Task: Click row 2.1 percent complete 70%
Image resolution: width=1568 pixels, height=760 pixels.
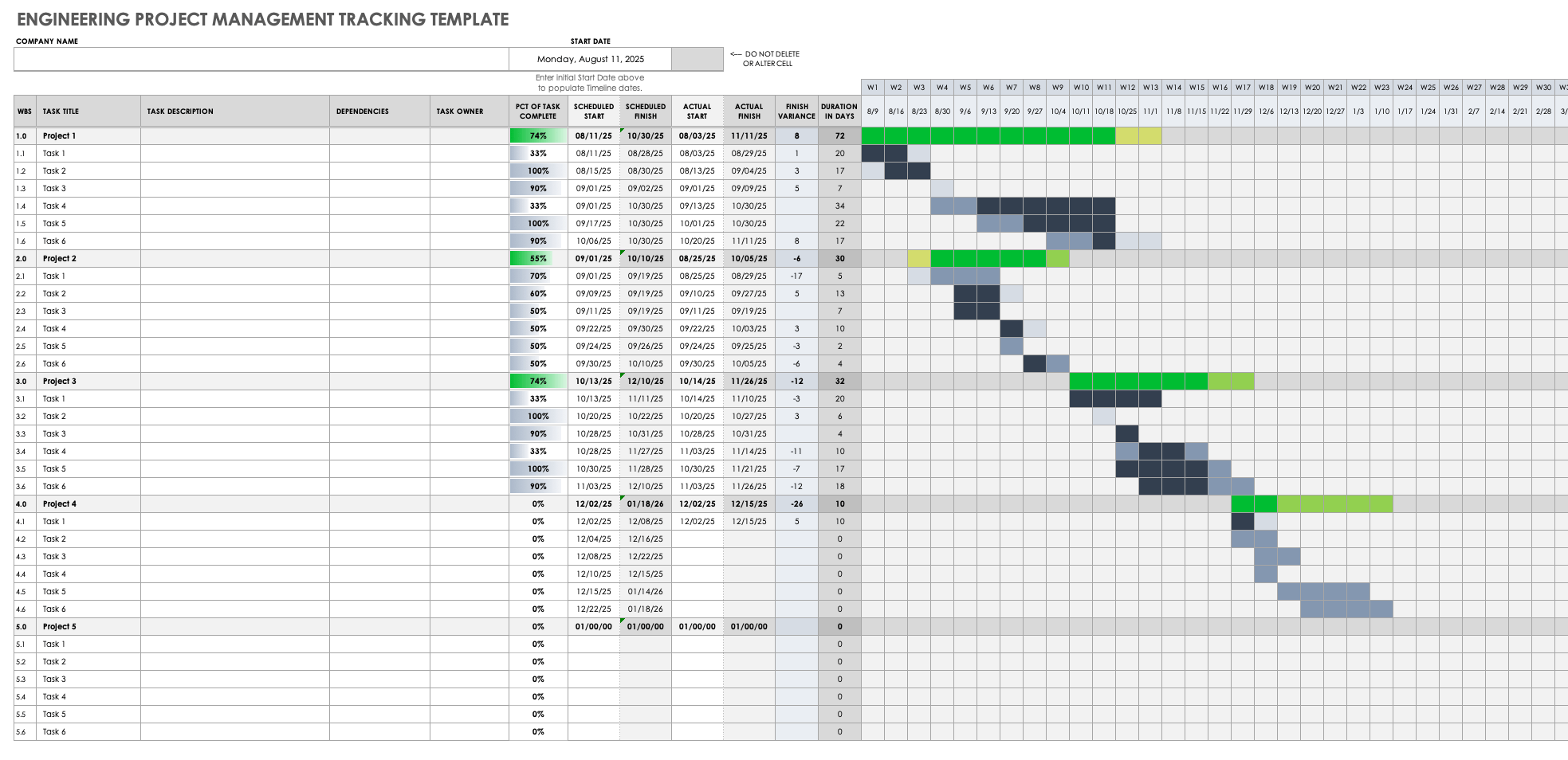Action: pyautogui.click(x=538, y=276)
